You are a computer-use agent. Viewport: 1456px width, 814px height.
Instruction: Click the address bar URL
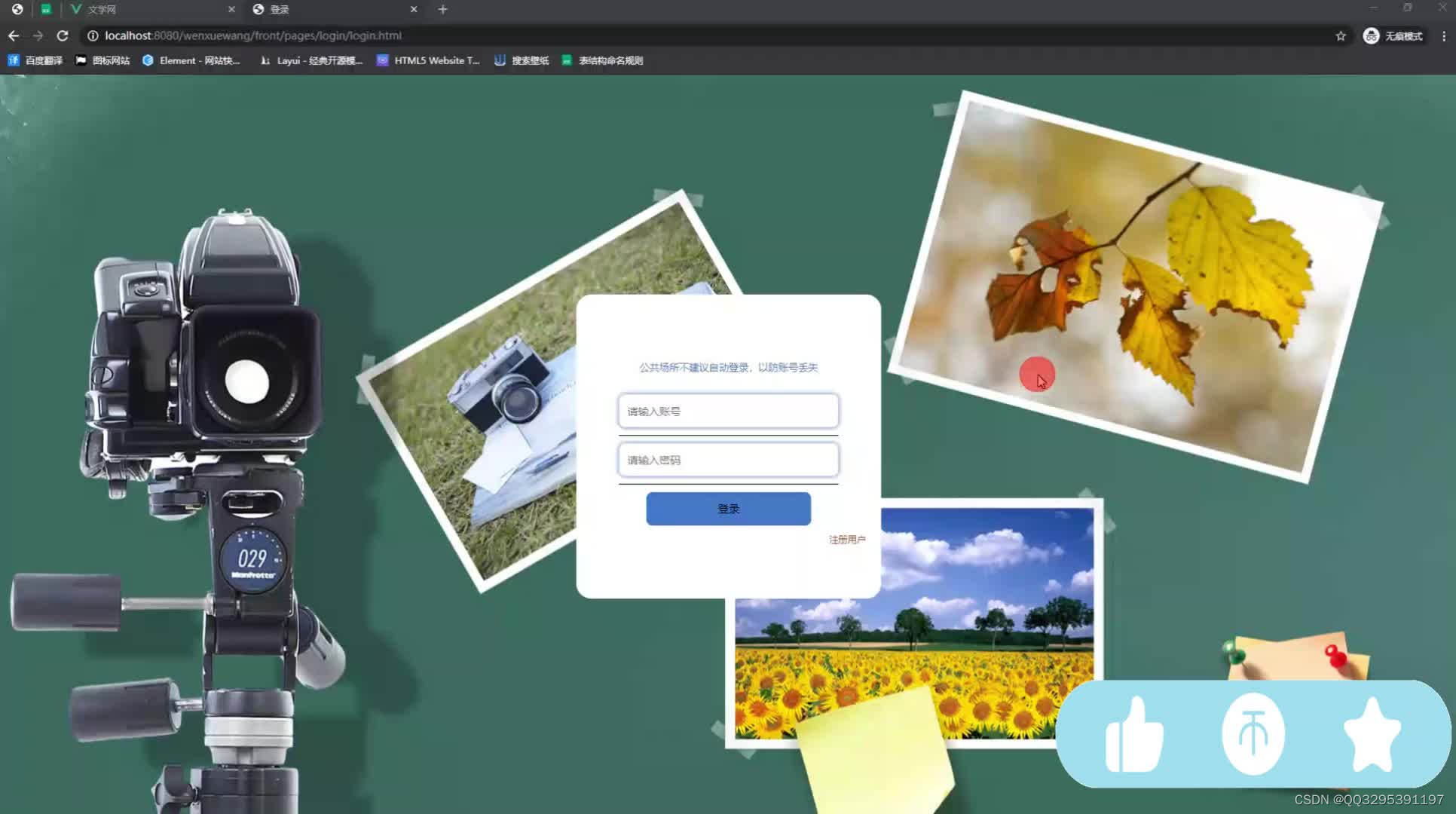[x=253, y=35]
